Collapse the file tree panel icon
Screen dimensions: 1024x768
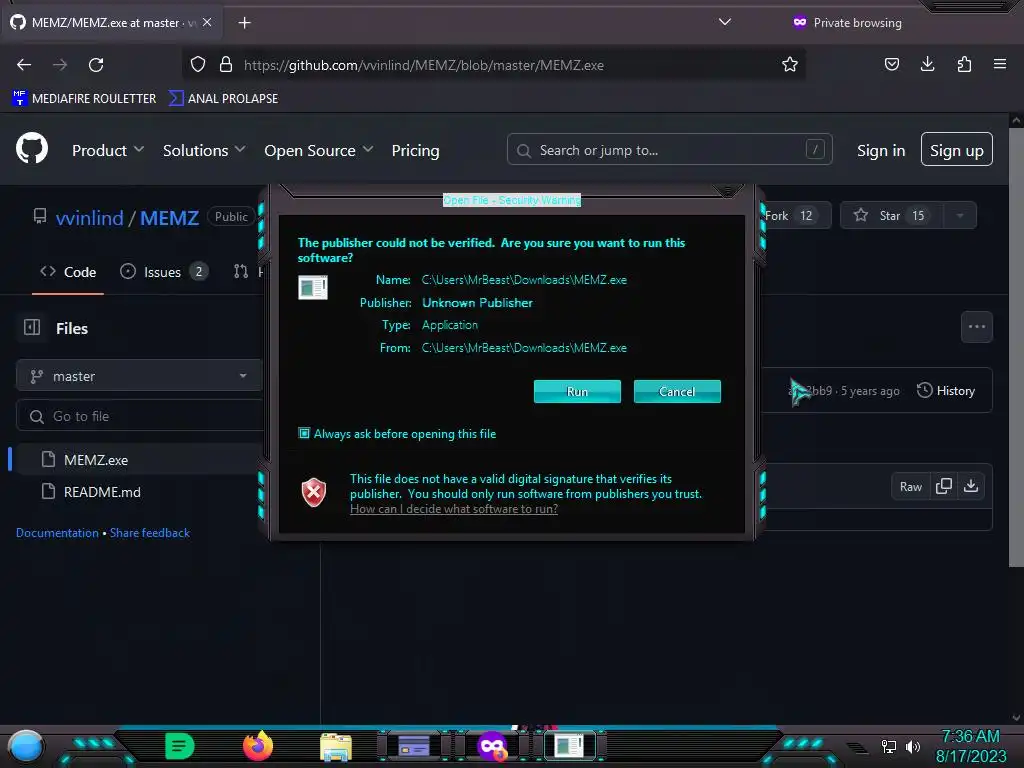(x=32, y=327)
